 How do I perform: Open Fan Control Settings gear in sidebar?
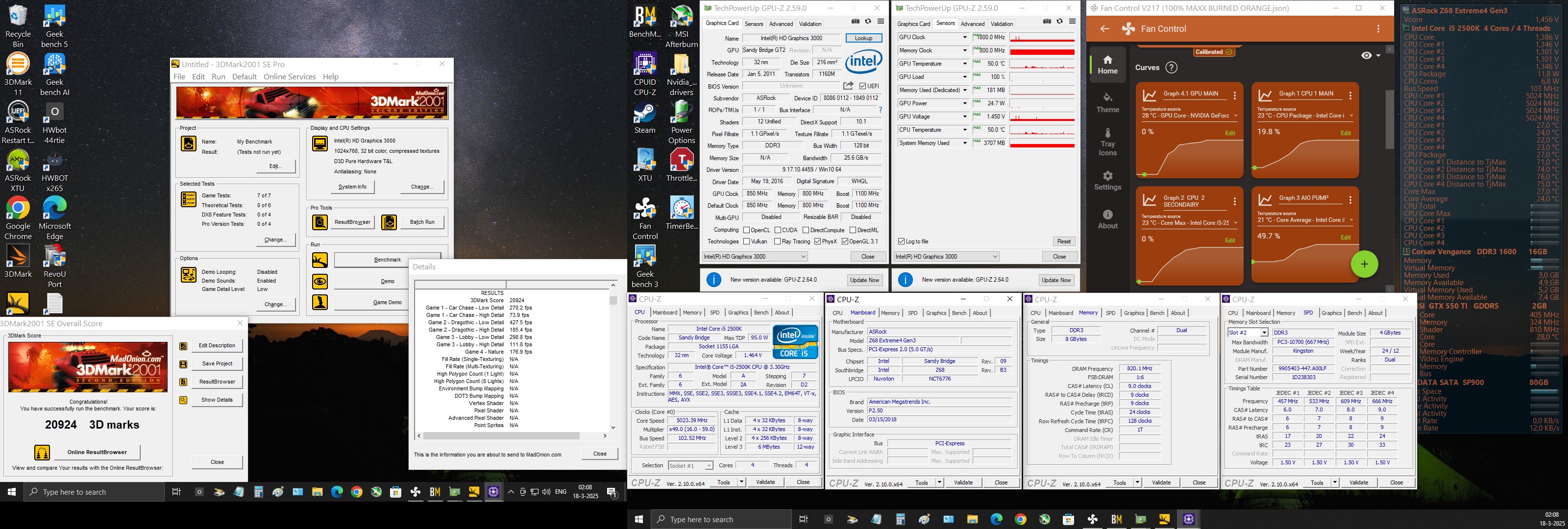coord(1107,181)
